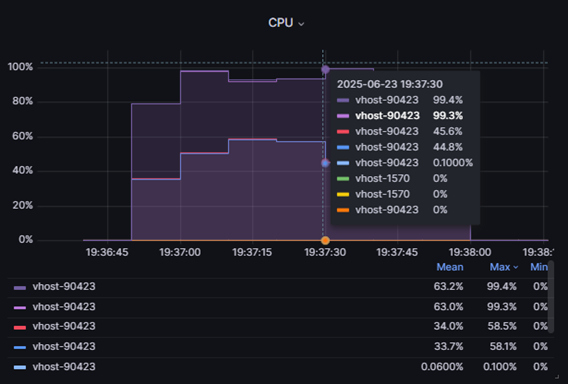Click the legend vertical scrollbar

(551, 296)
